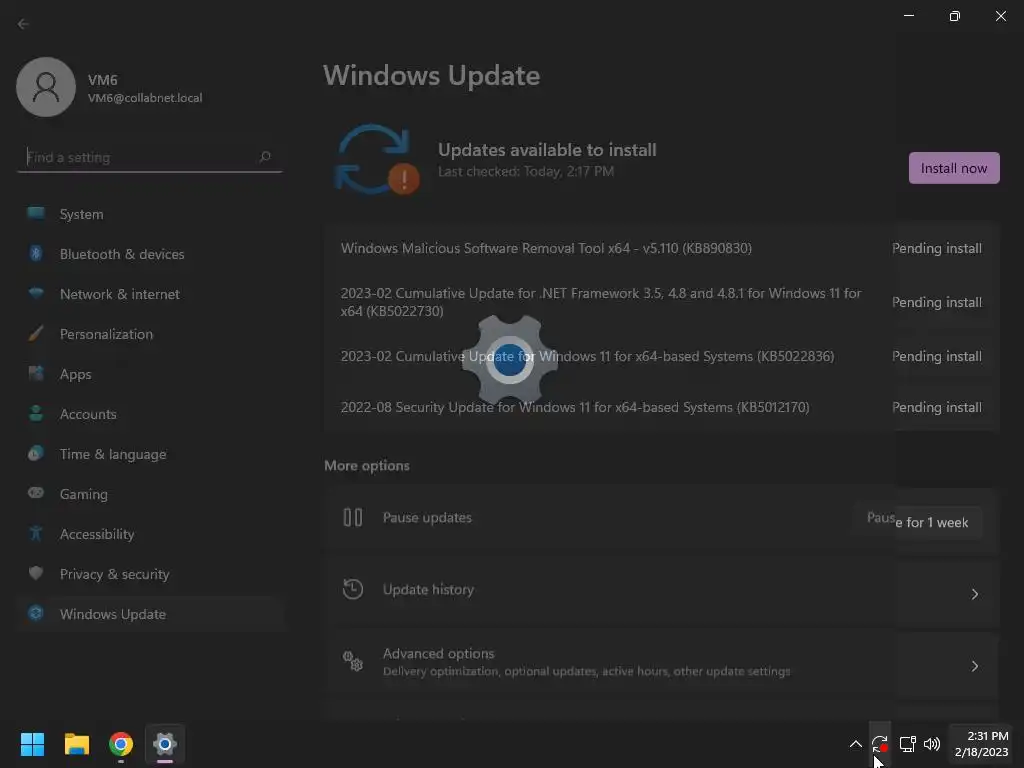Image resolution: width=1024 pixels, height=768 pixels.
Task: Click the Advanced options gears icon
Action: 353,661
